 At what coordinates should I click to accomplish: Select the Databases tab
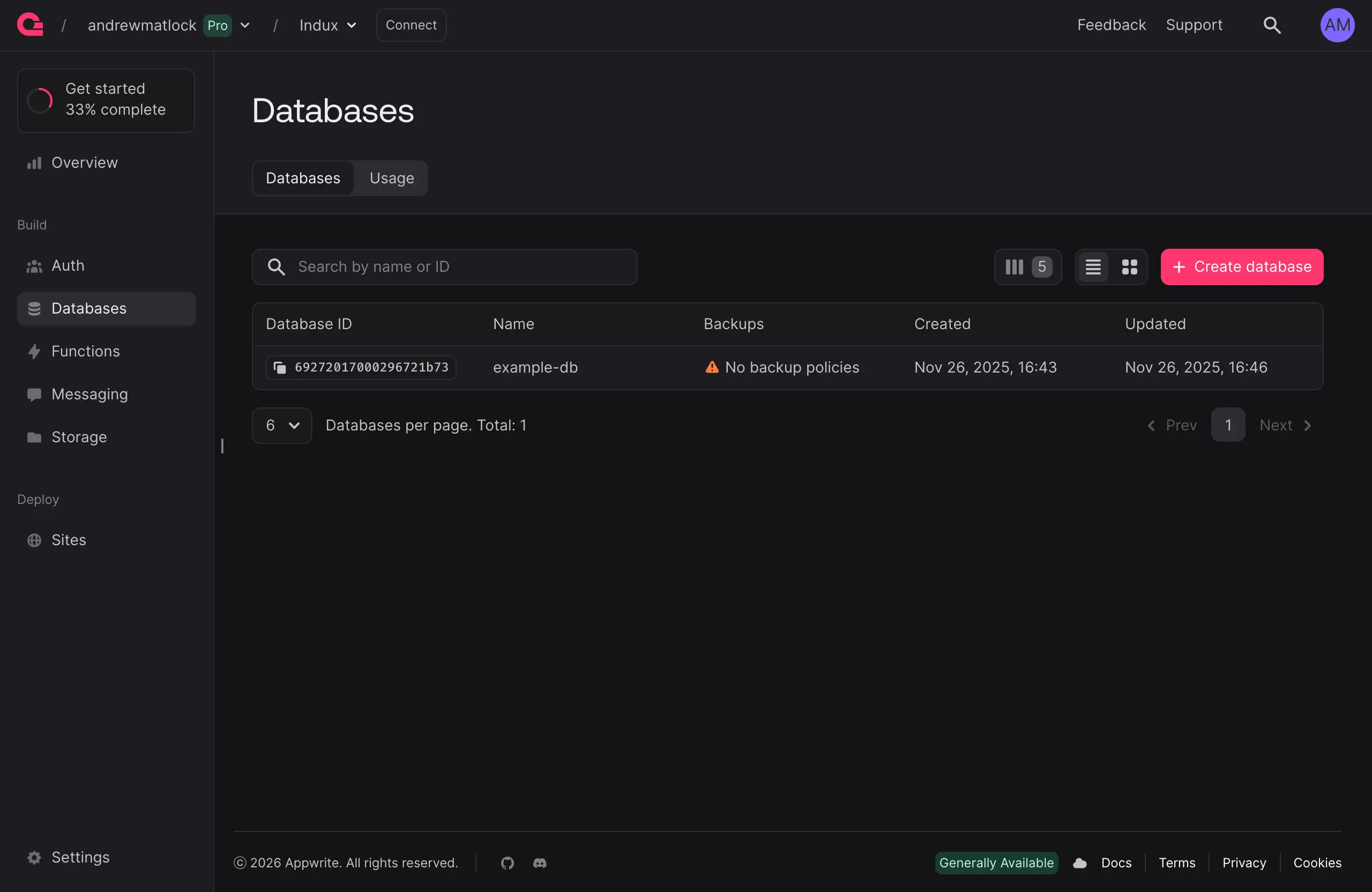pos(303,178)
